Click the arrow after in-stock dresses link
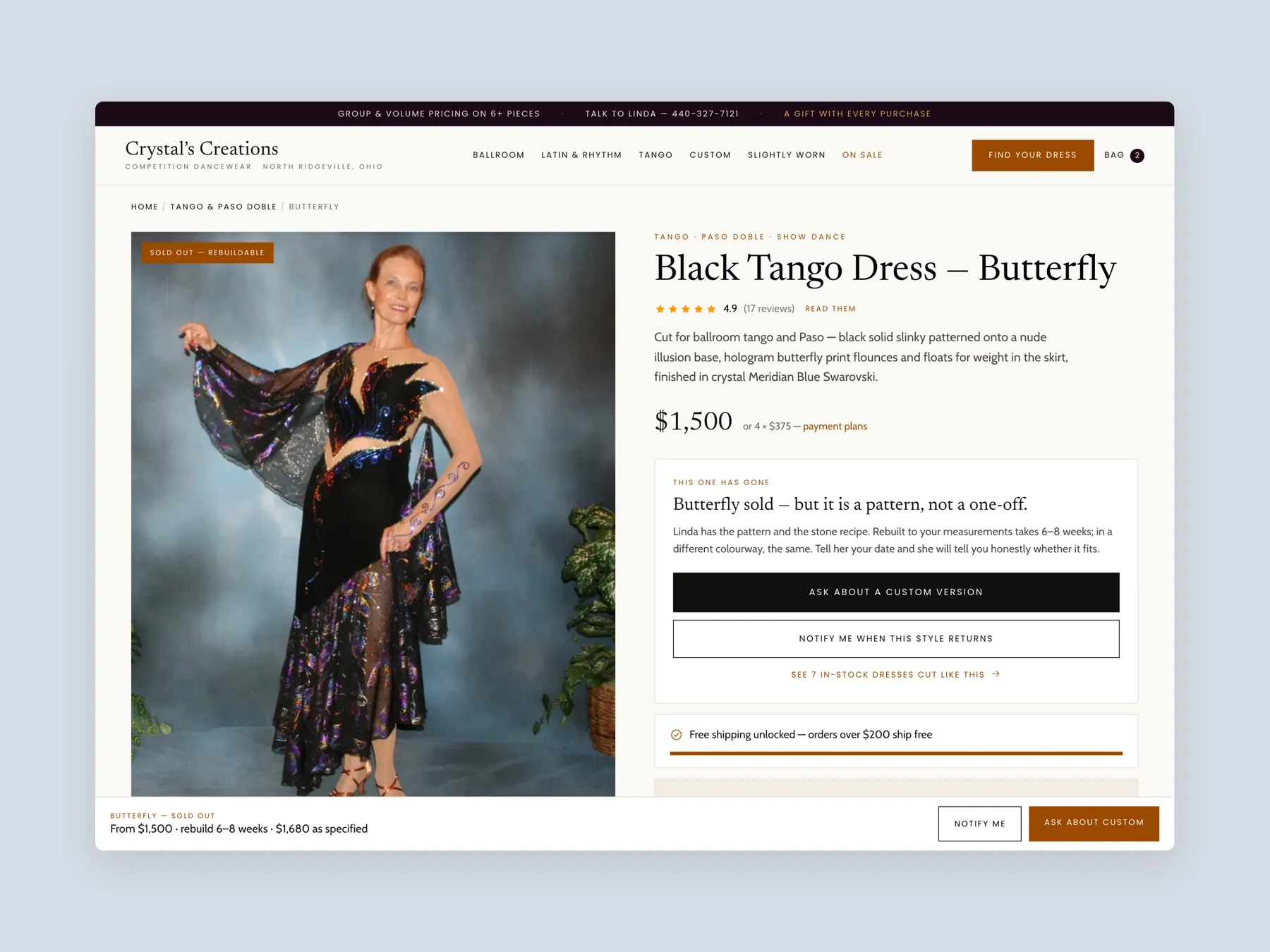 pos(996,674)
